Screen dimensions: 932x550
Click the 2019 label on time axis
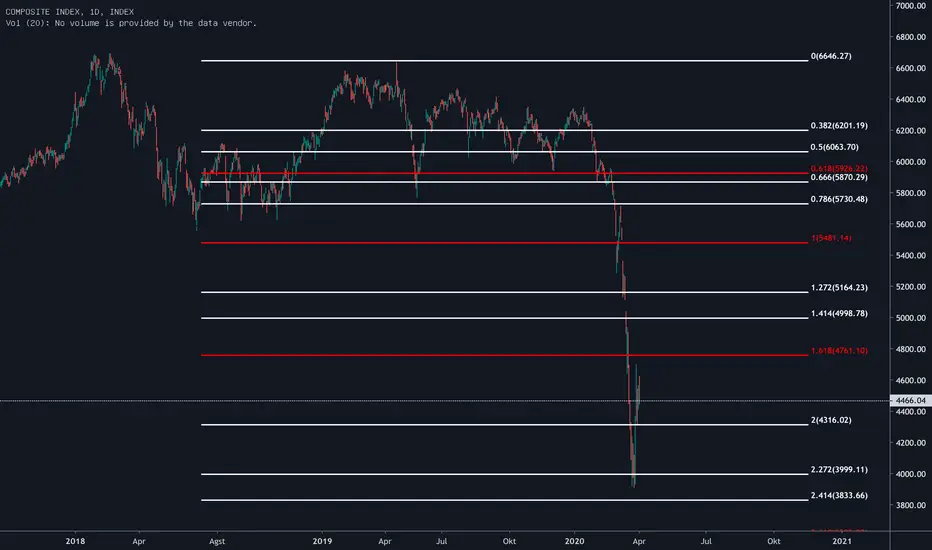pos(322,541)
